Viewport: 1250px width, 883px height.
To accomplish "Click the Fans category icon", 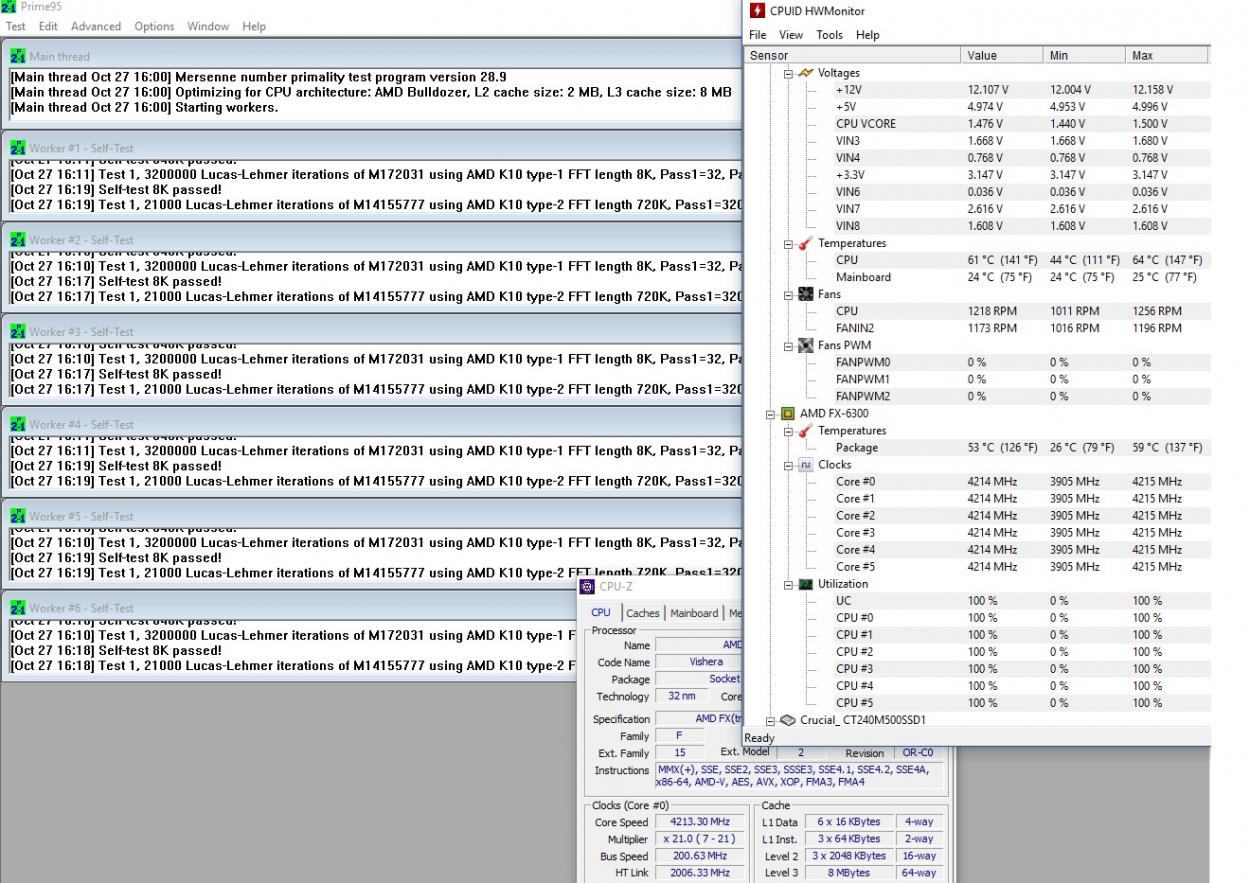I will tap(805, 294).
